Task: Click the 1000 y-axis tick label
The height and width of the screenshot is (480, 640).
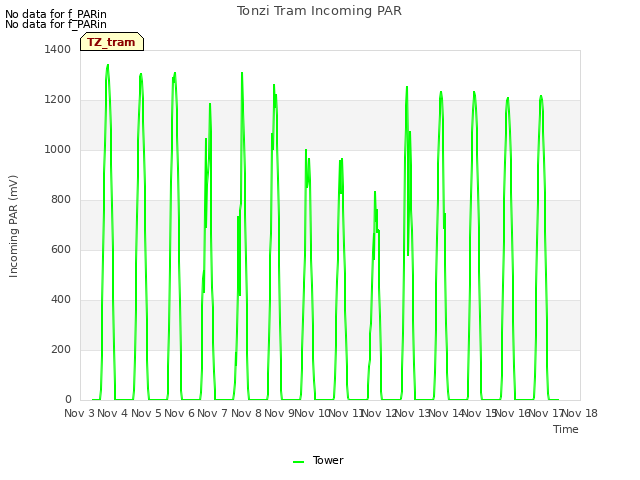Action: click(58, 149)
